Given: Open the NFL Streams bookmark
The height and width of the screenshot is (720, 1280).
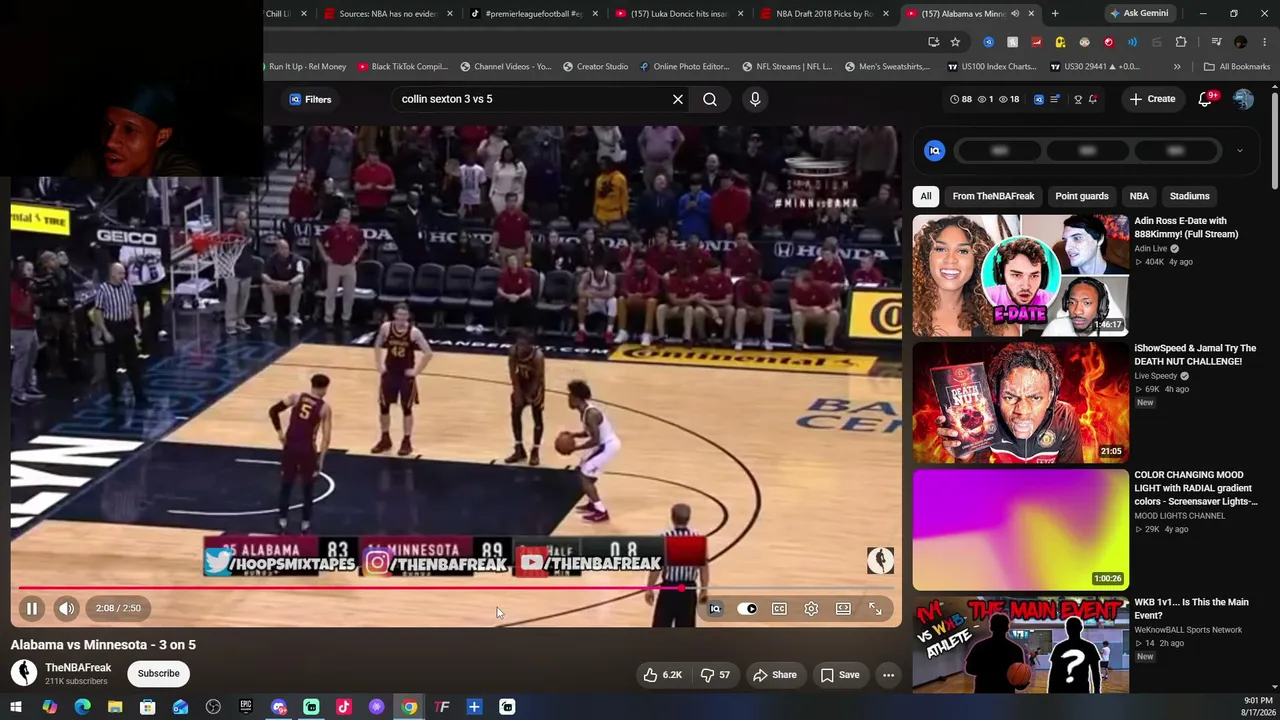Looking at the screenshot, I should 787,67.
